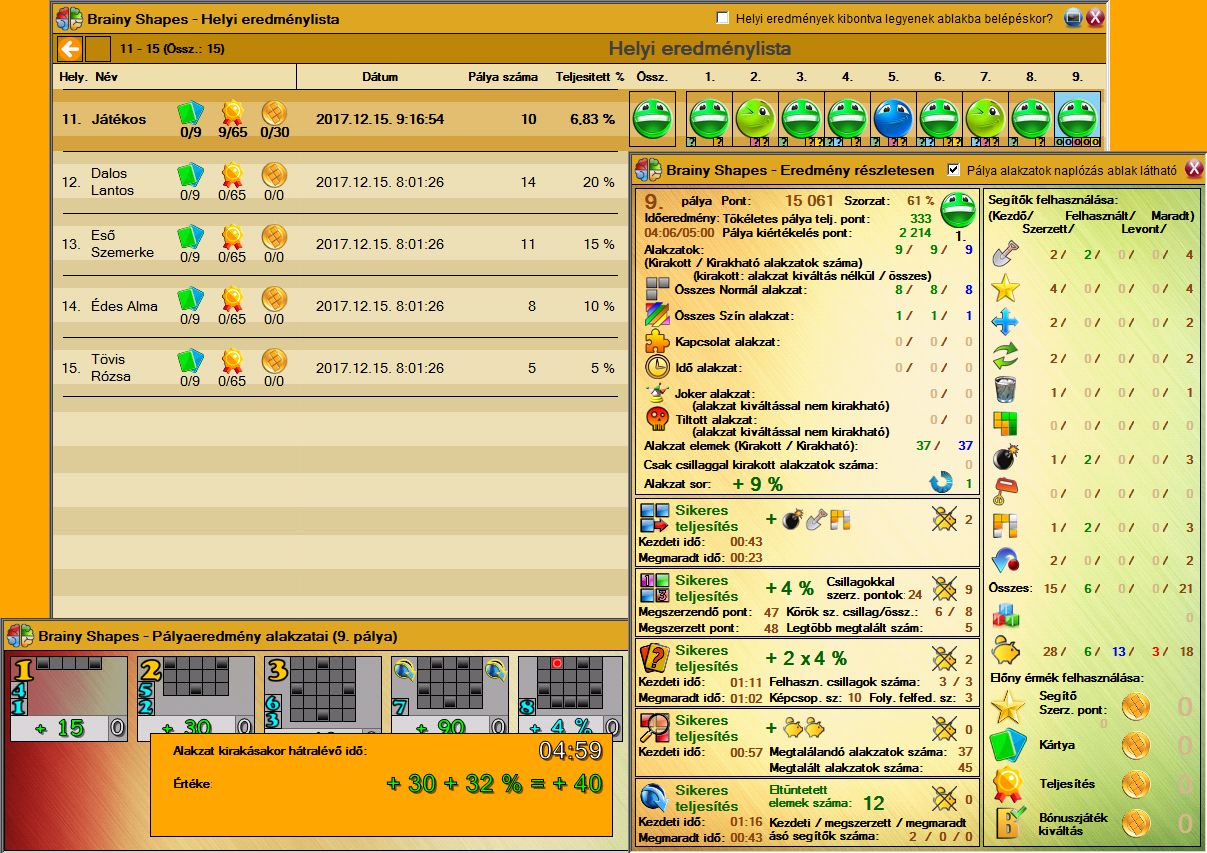Click the red skull Tiltott alakzat icon

click(657, 418)
